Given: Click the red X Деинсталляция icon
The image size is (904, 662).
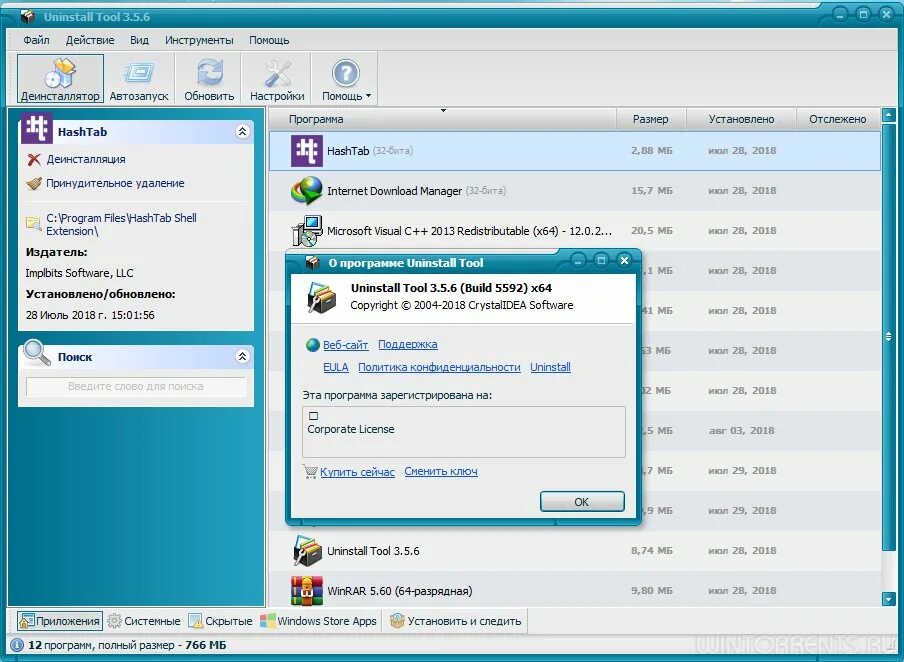Looking at the screenshot, I should pos(34,160).
